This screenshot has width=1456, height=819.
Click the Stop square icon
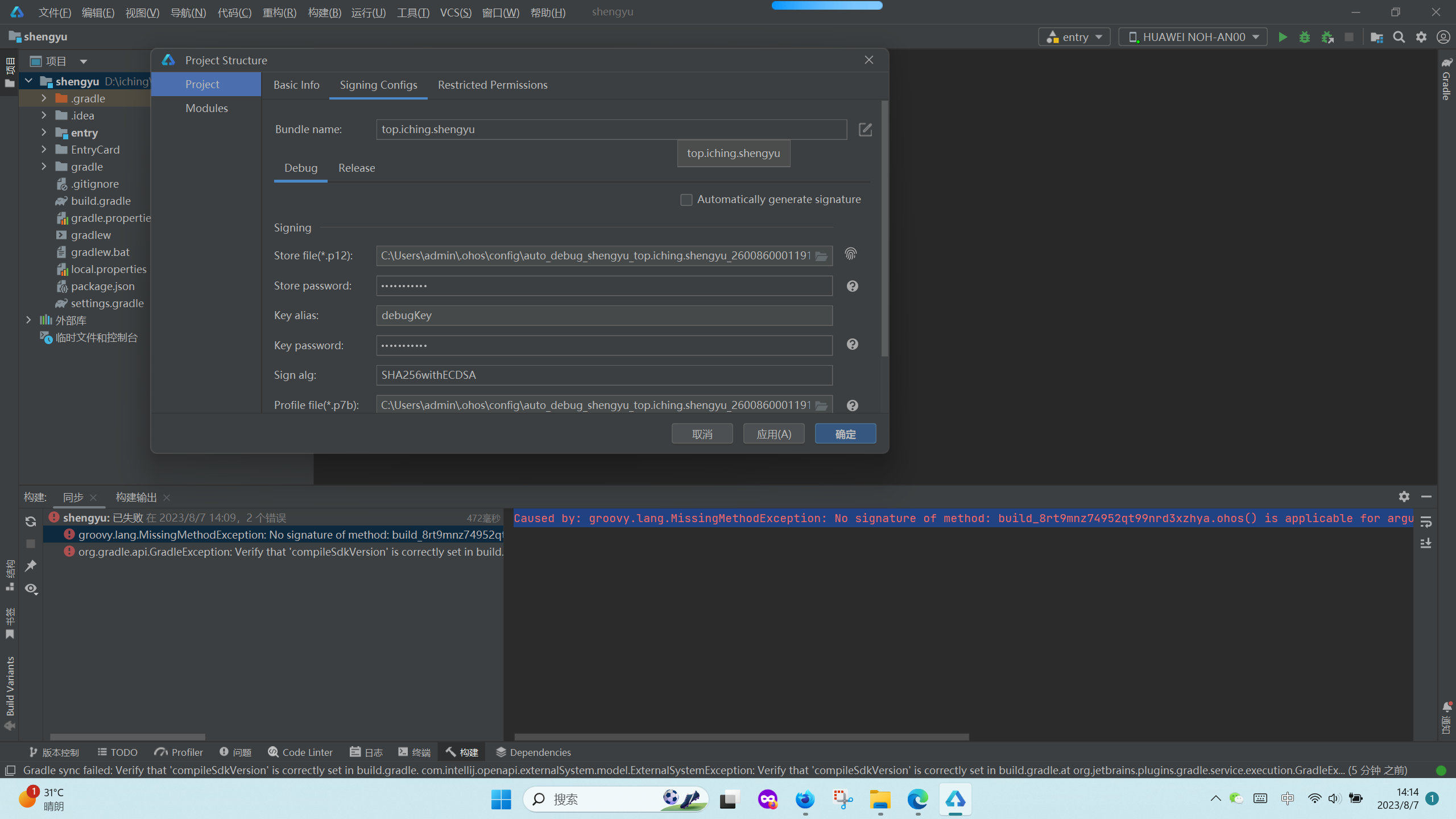[x=1349, y=37]
